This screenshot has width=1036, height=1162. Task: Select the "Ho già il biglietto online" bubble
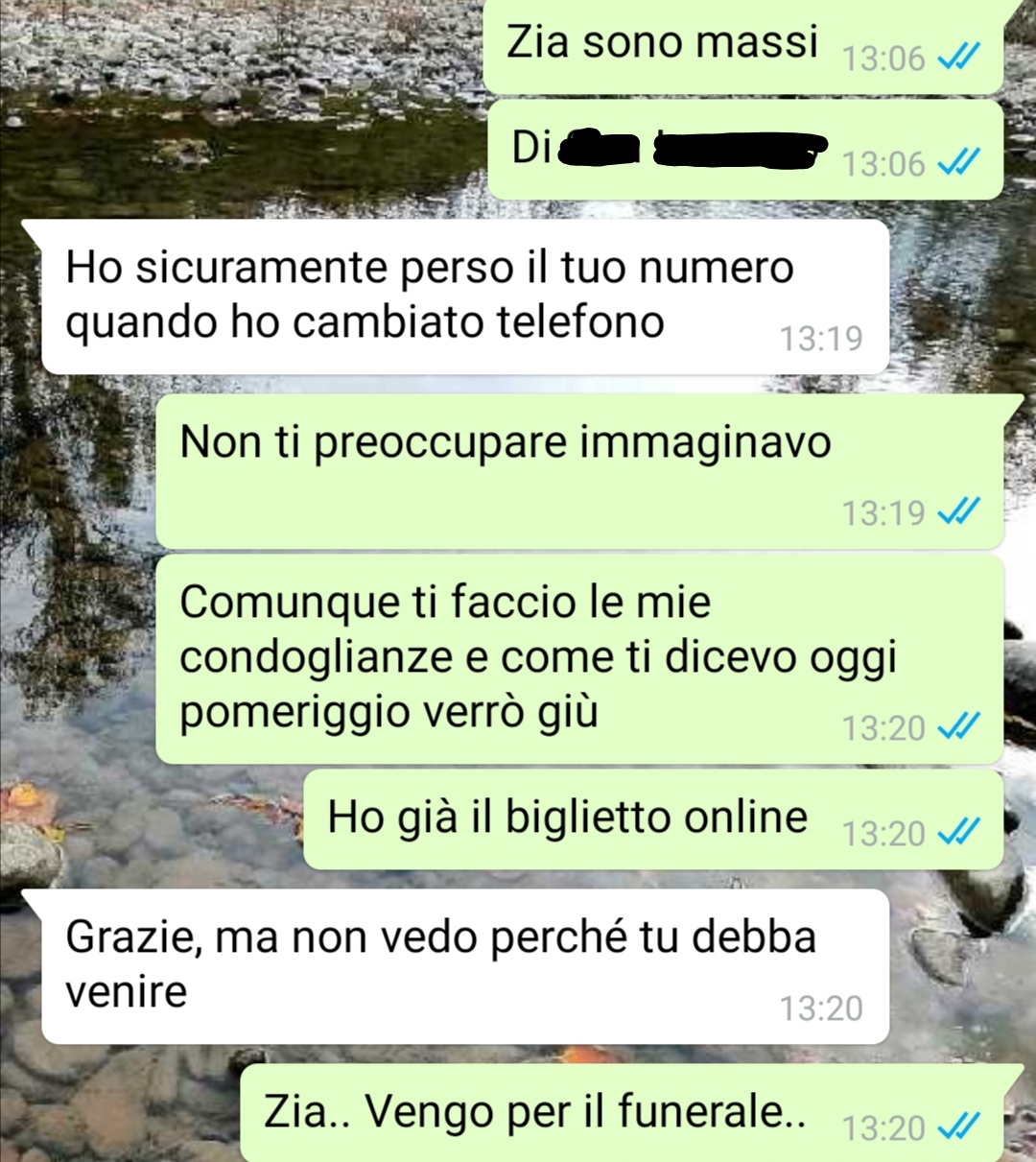click(x=653, y=819)
